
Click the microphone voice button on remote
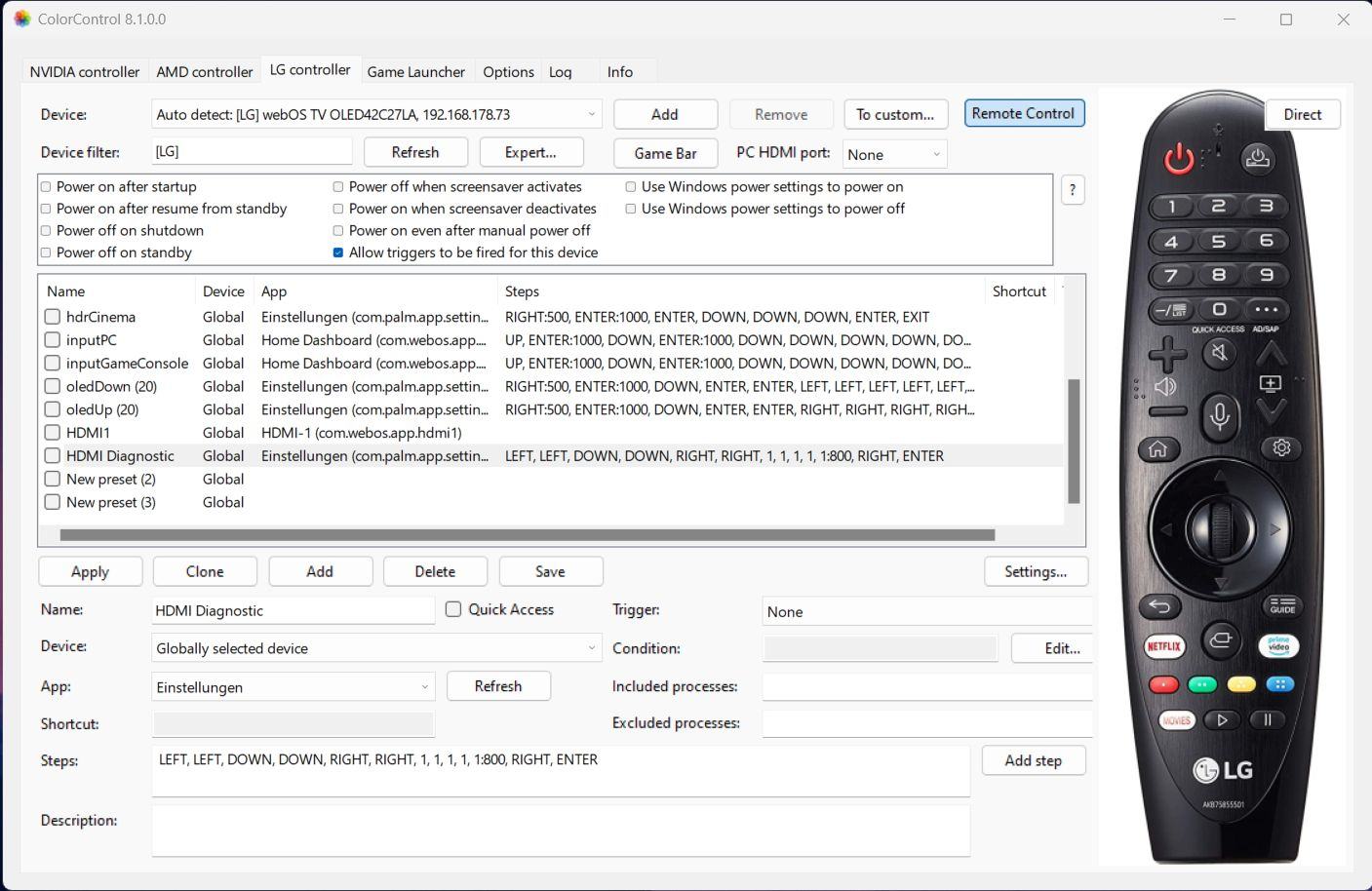(x=1219, y=415)
